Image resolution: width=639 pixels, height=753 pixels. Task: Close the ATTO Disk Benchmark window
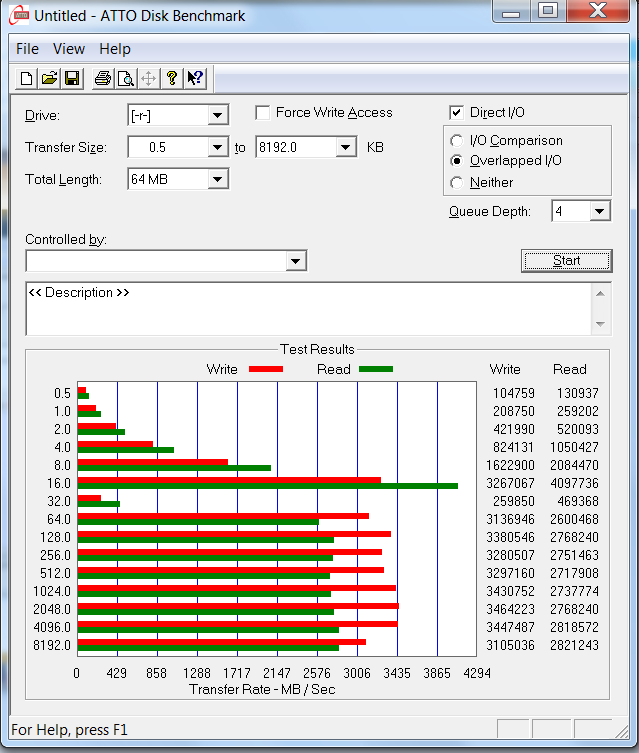click(x=598, y=12)
